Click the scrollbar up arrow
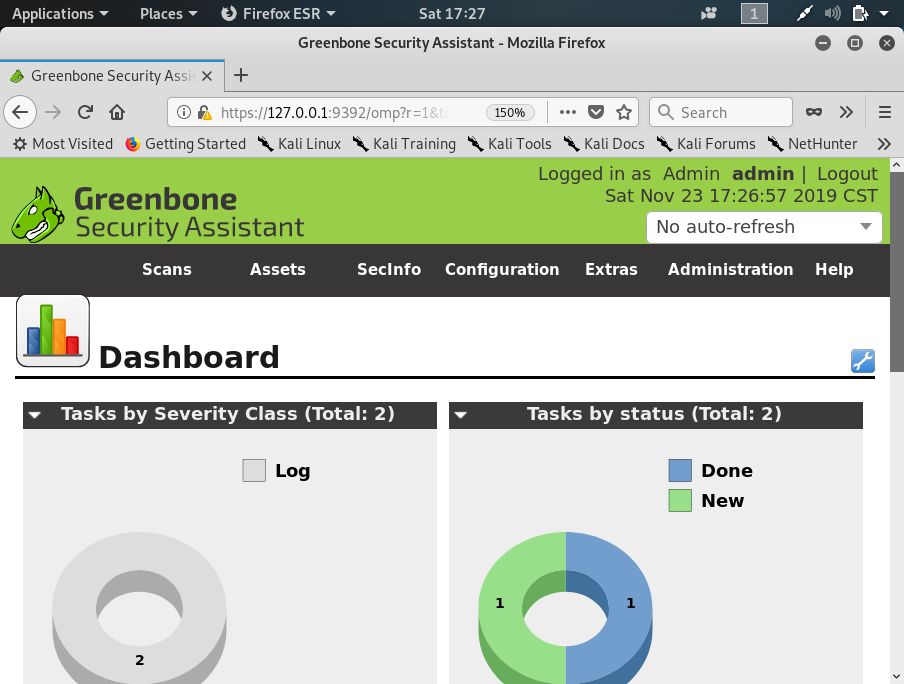Image resolution: width=904 pixels, height=684 pixels. (x=897, y=166)
